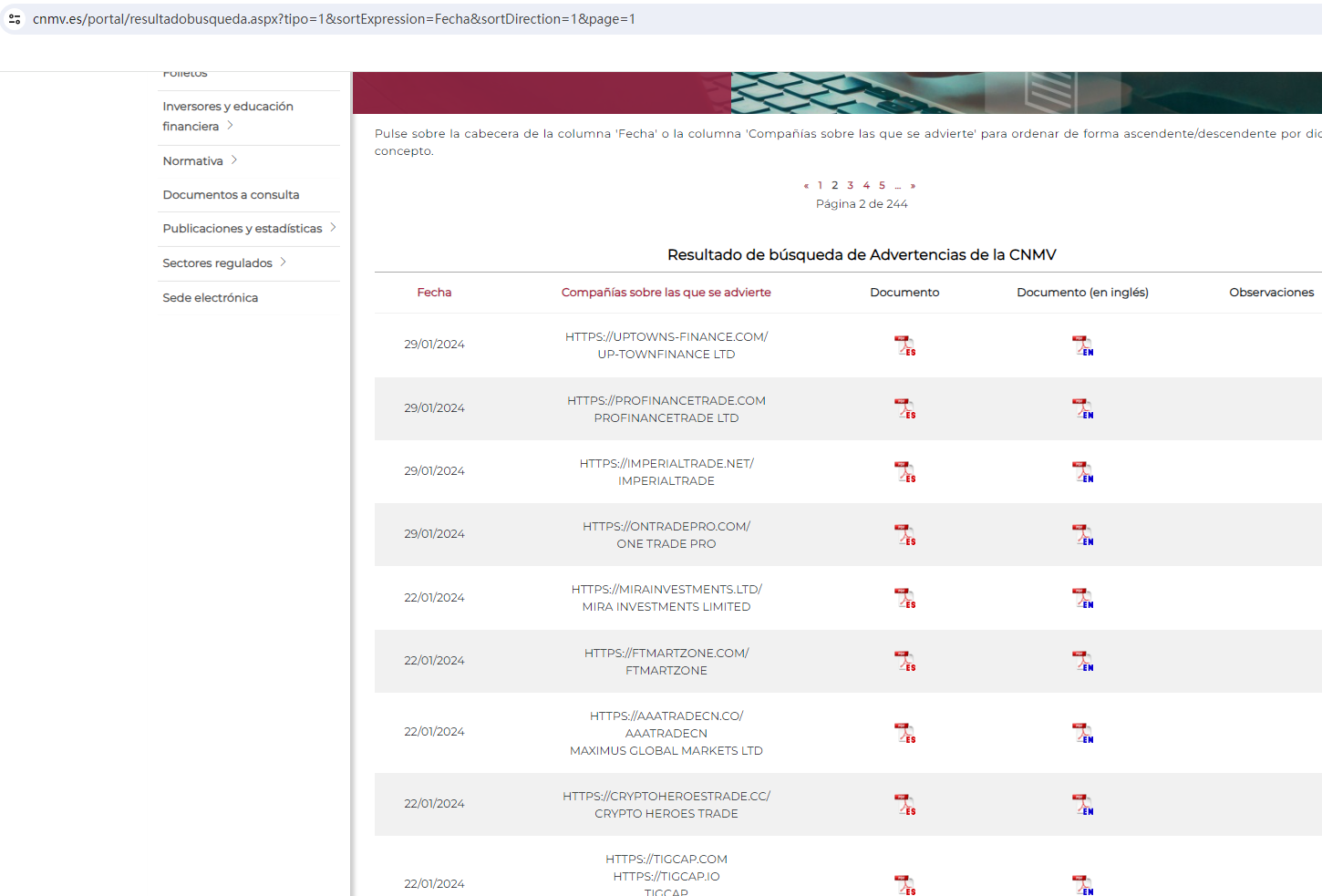Open English PDF for AAATRADECN
Viewport: 1322px width, 896px height.
point(1082,733)
